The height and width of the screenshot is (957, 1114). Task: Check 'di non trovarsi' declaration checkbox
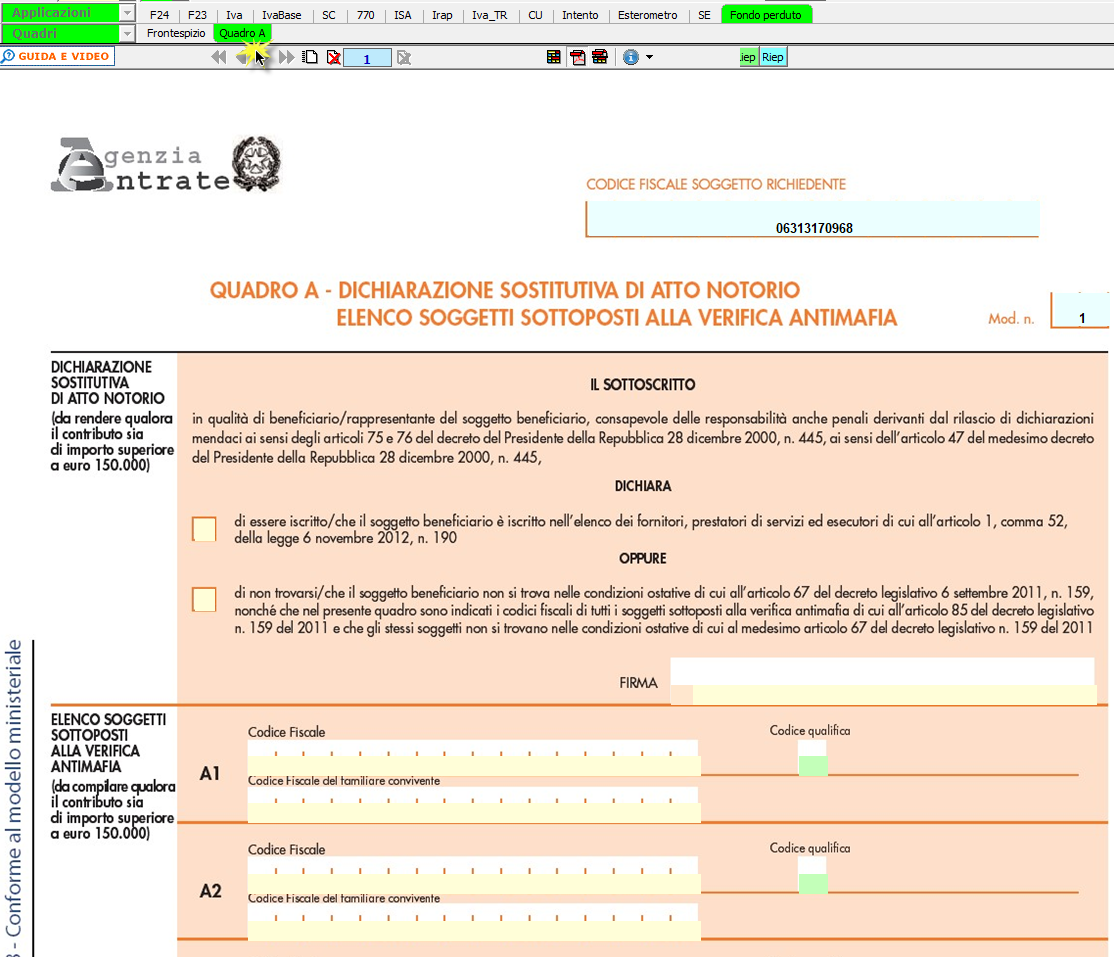(x=205, y=600)
